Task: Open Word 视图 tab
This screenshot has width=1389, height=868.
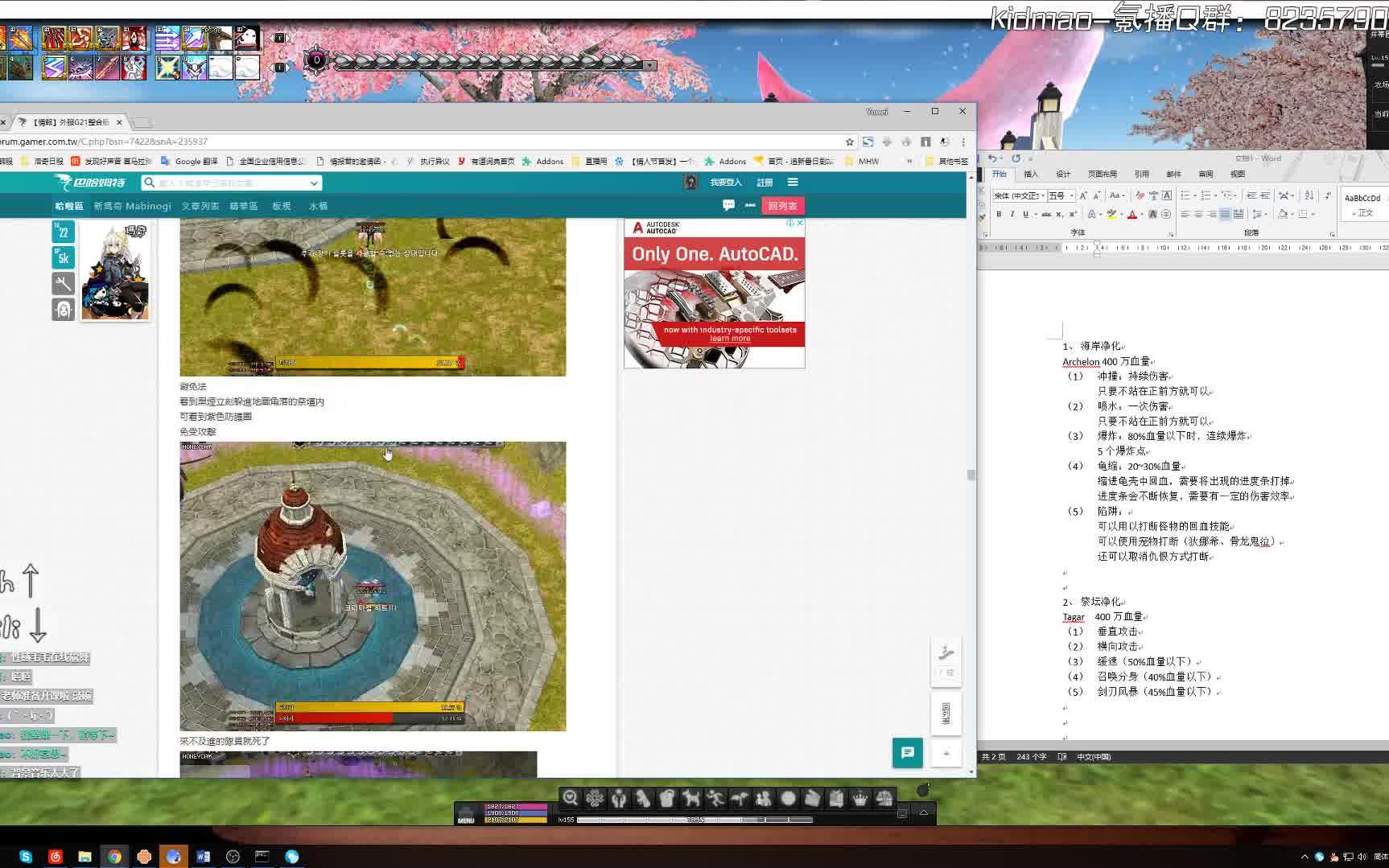Action: (x=1238, y=174)
